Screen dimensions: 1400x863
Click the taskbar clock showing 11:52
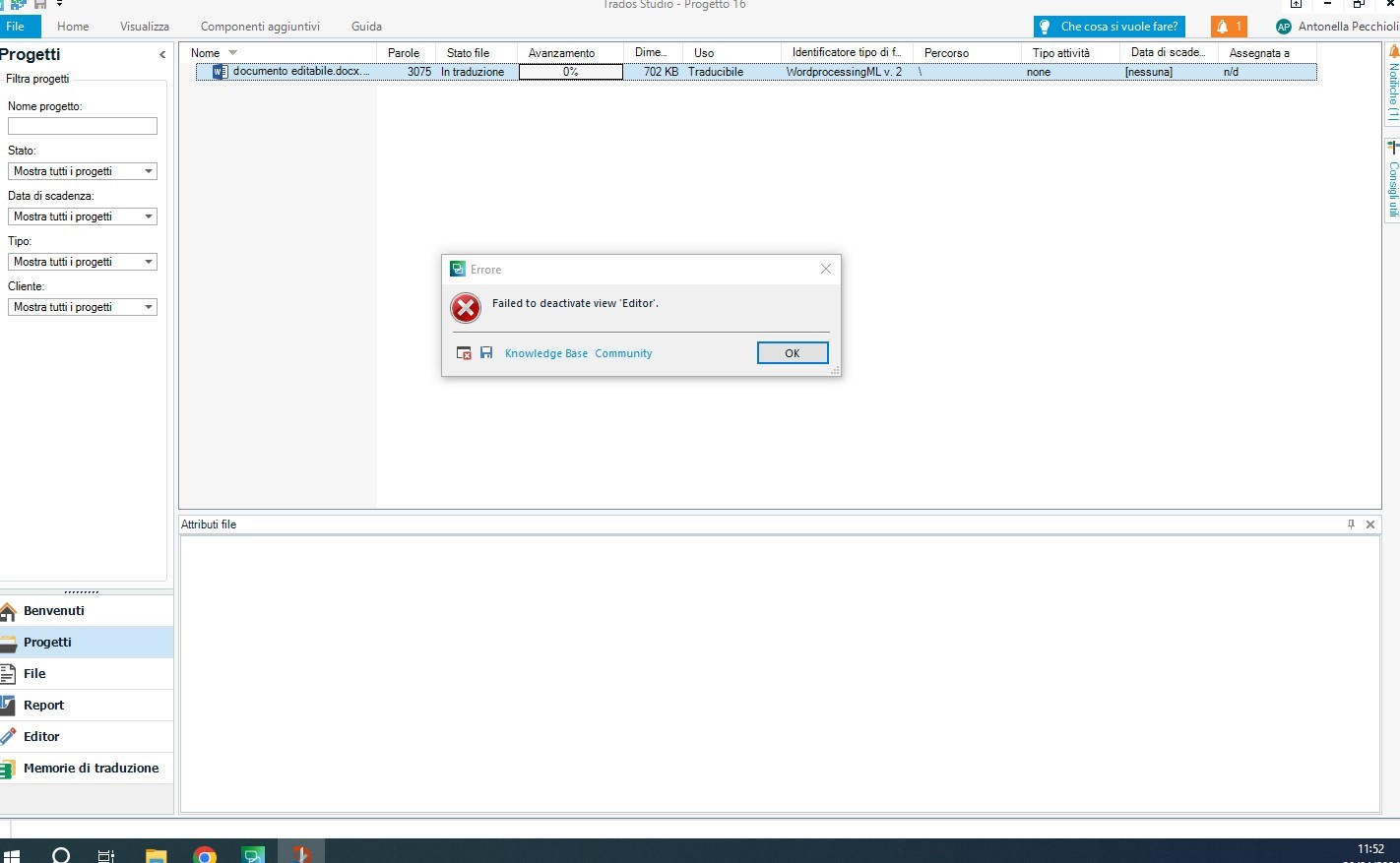[1370, 849]
